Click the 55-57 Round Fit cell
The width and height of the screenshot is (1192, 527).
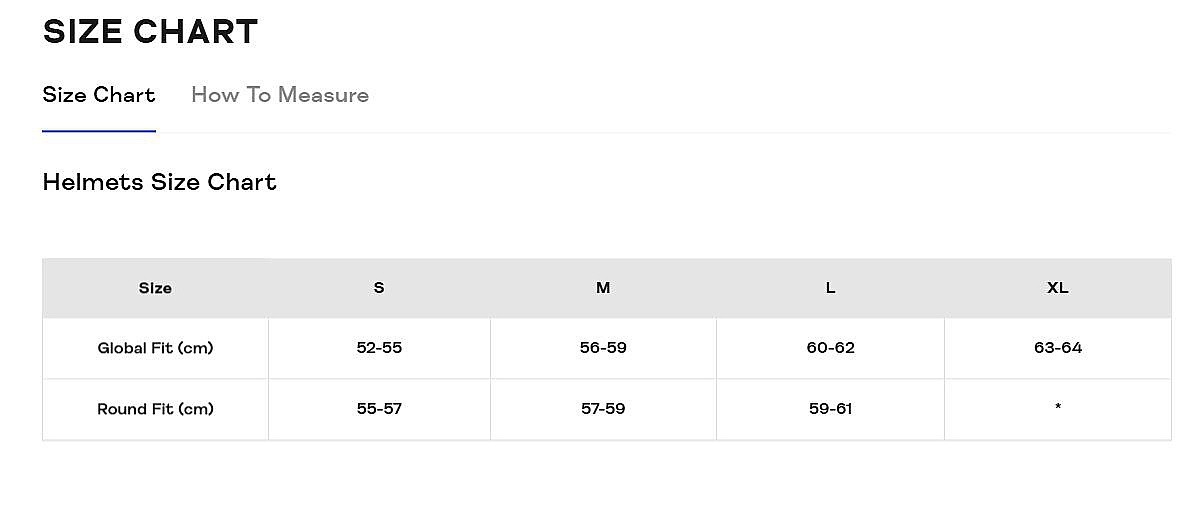point(379,409)
